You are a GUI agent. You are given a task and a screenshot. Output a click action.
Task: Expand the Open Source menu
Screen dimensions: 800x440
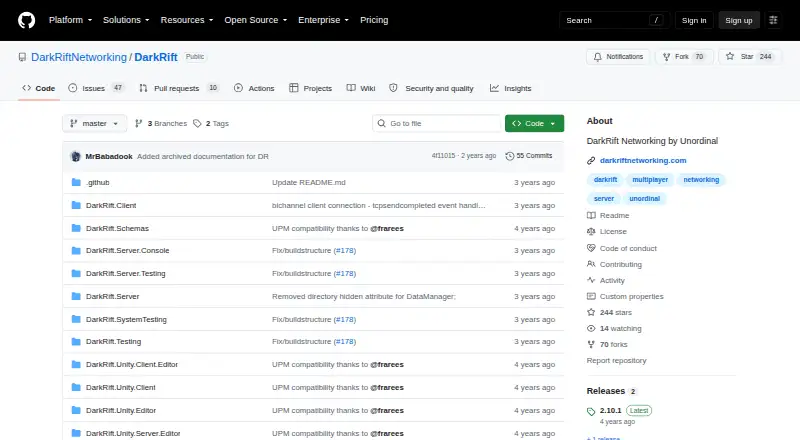[x=256, y=20]
